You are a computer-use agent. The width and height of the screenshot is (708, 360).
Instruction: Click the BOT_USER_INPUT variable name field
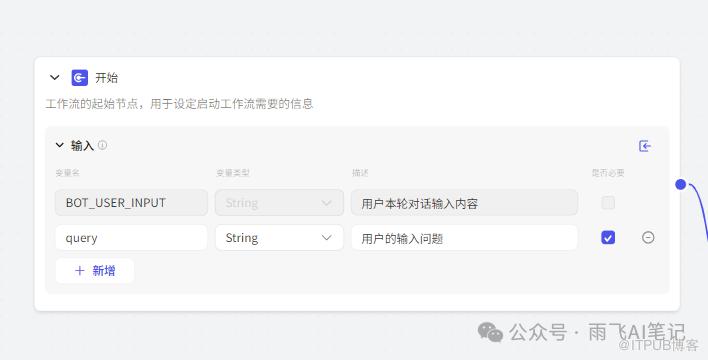coord(131,203)
